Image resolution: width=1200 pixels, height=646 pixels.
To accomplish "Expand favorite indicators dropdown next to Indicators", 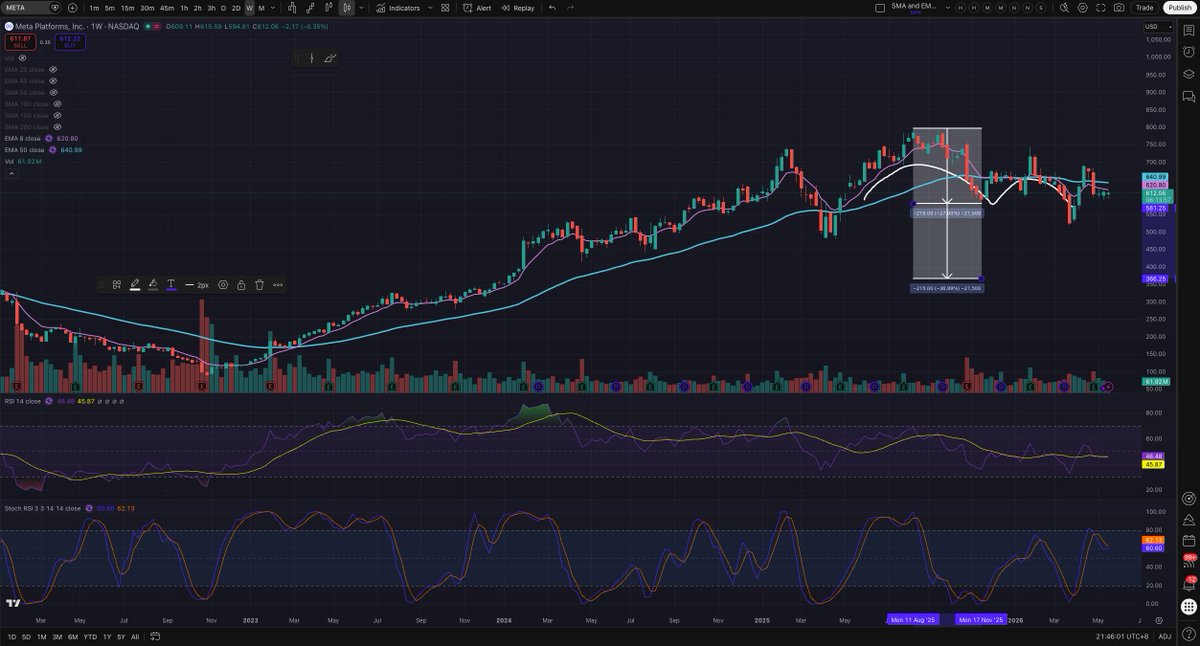I will (430, 7).
